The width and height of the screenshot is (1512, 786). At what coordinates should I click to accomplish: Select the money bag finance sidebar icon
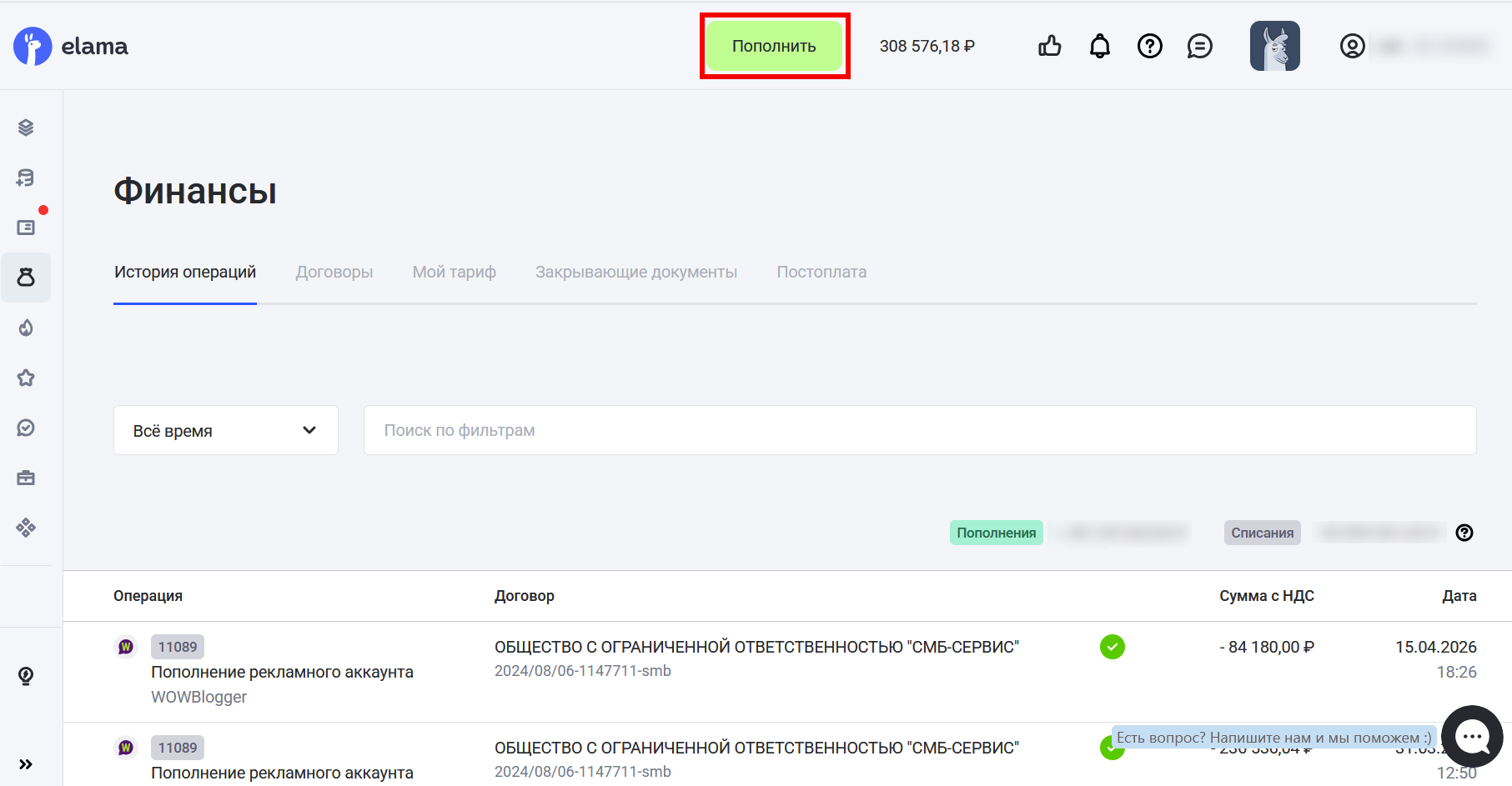point(26,278)
